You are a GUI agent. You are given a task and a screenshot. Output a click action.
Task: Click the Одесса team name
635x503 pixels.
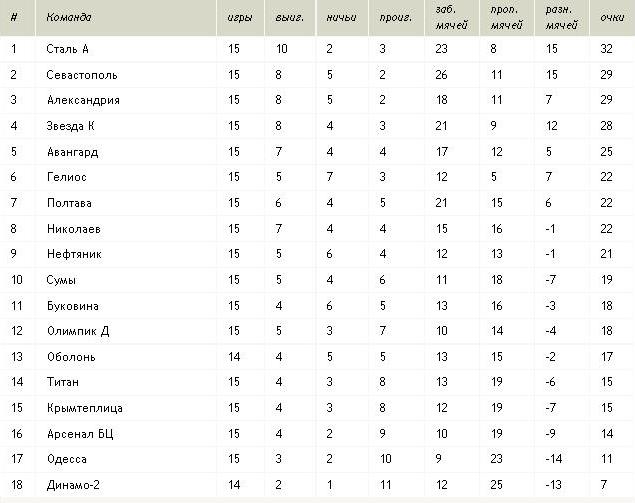67,459
